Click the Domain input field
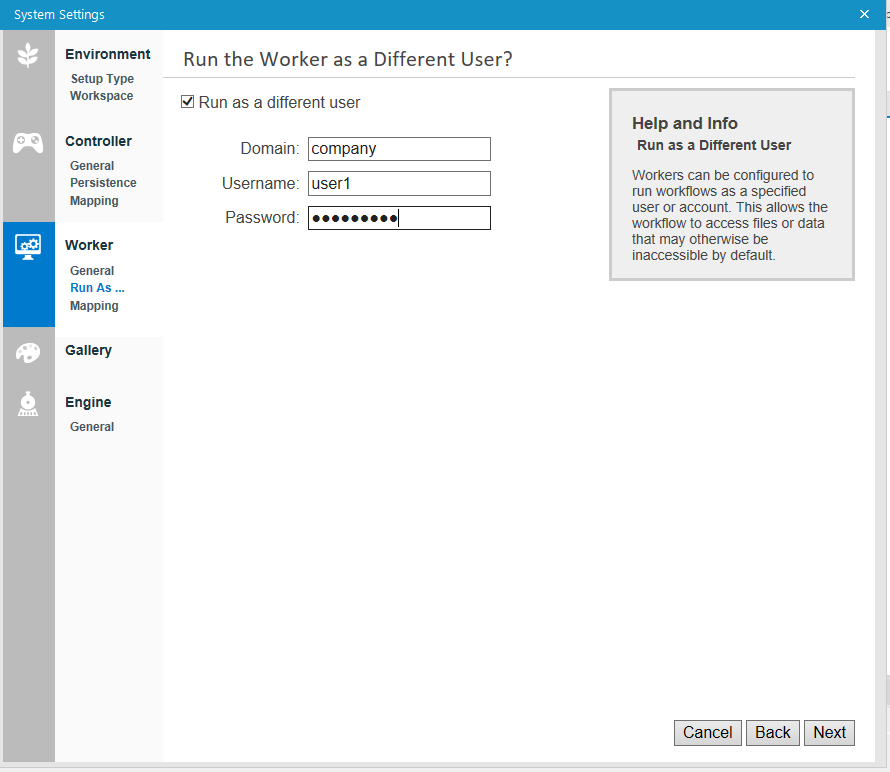This screenshot has width=890, height=772. (399, 149)
